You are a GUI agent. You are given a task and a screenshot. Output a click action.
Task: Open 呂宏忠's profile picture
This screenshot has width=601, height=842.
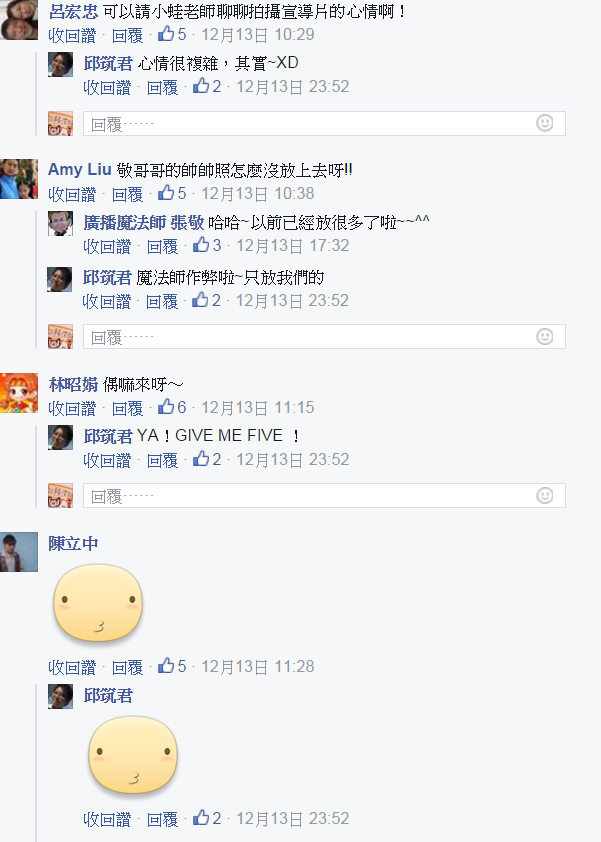[x=19, y=20]
